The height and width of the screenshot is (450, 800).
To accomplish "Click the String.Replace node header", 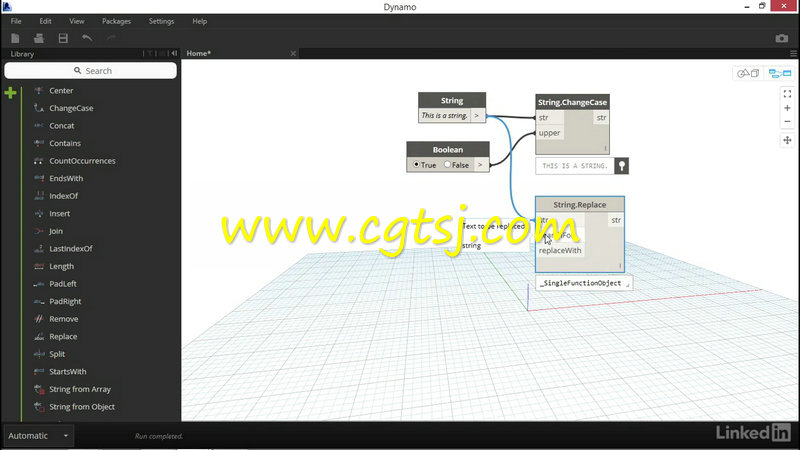I will click(x=580, y=205).
